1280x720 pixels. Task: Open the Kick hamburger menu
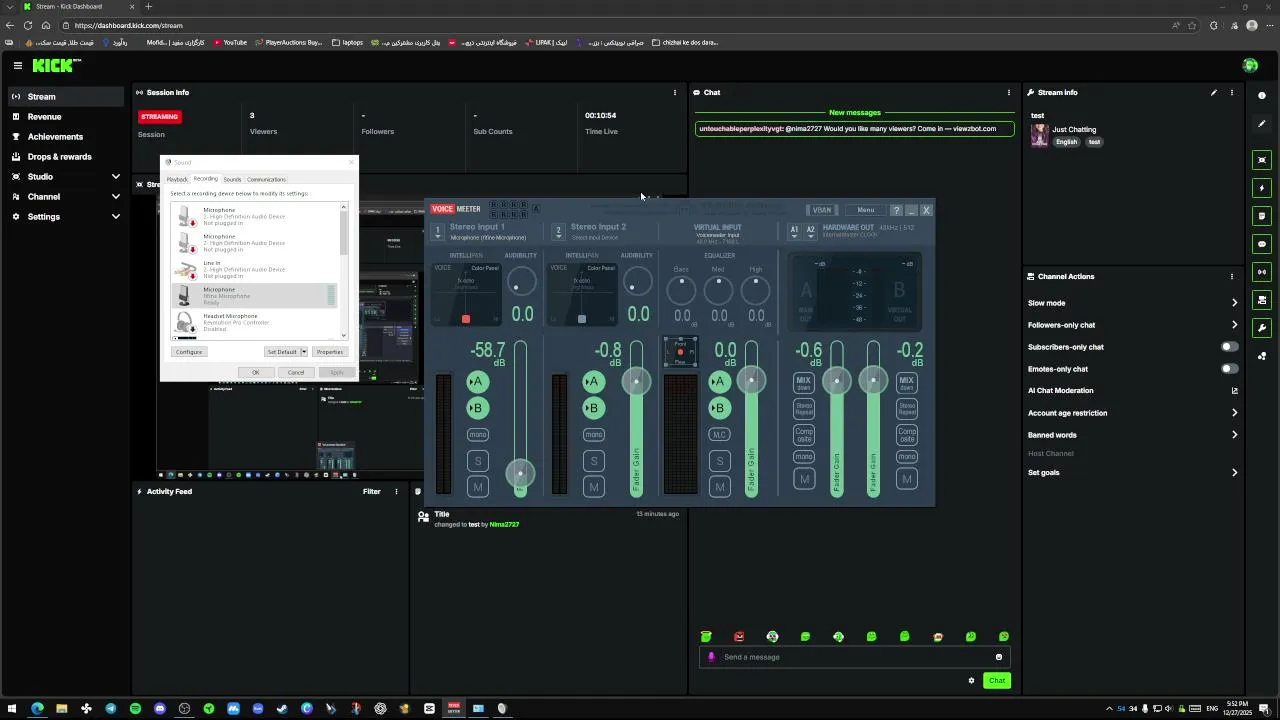(x=17, y=65)
